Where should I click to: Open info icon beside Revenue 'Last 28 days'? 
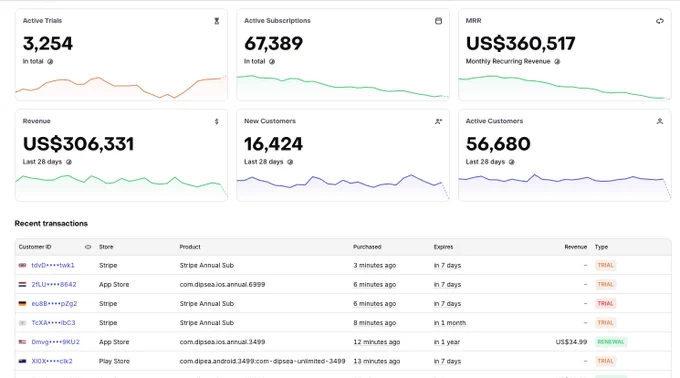pyautogui.click(x=69, y=162)
